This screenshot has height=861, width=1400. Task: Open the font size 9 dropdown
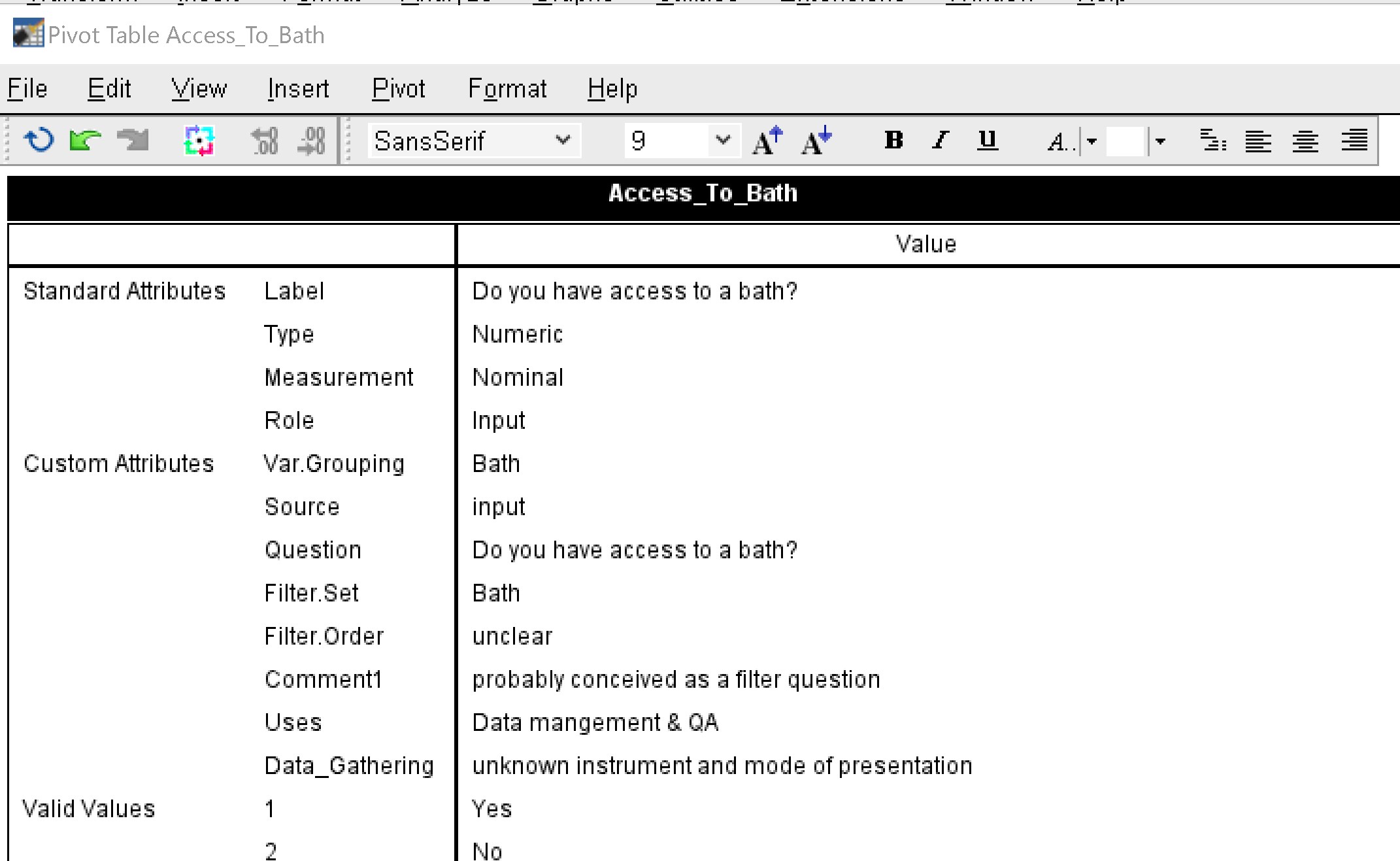coord(722,141)
